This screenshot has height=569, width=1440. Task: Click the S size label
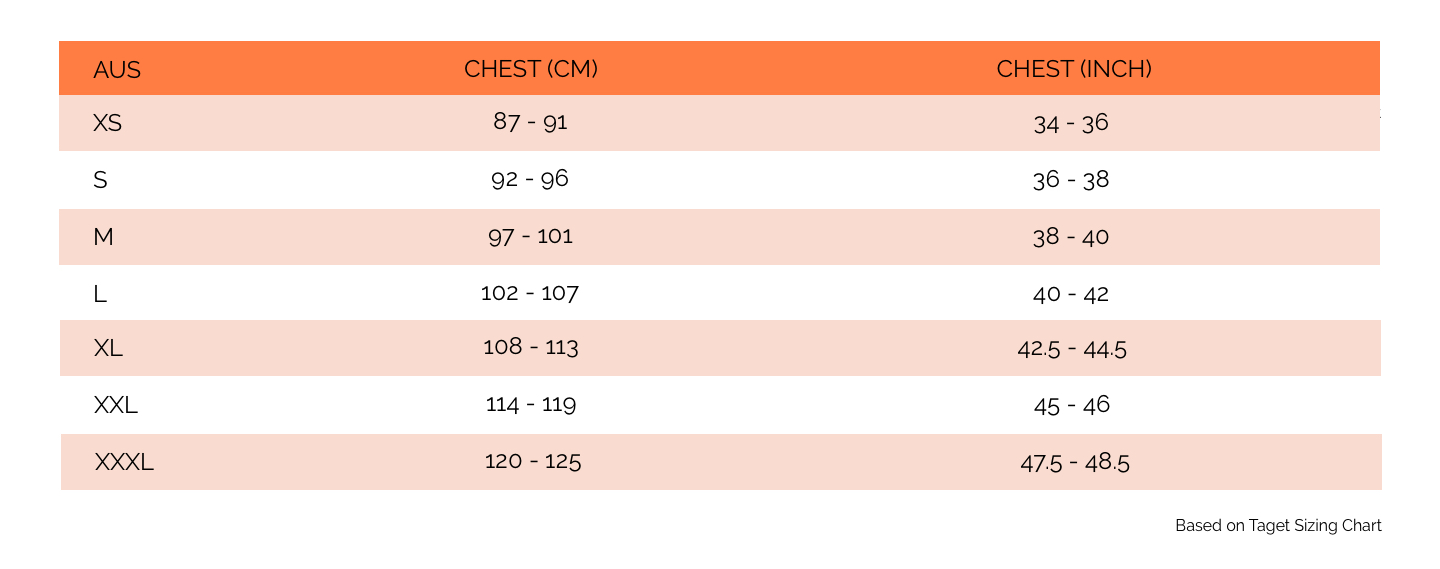100,181
